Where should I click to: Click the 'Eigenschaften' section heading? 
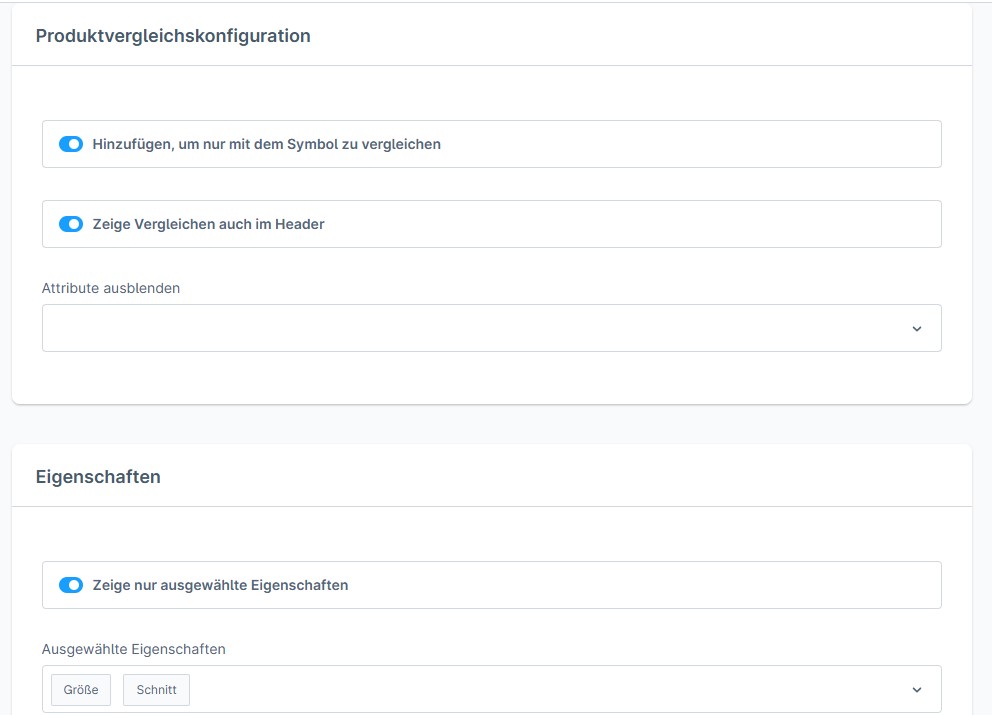pyautogui.click(x=98, y=477)
